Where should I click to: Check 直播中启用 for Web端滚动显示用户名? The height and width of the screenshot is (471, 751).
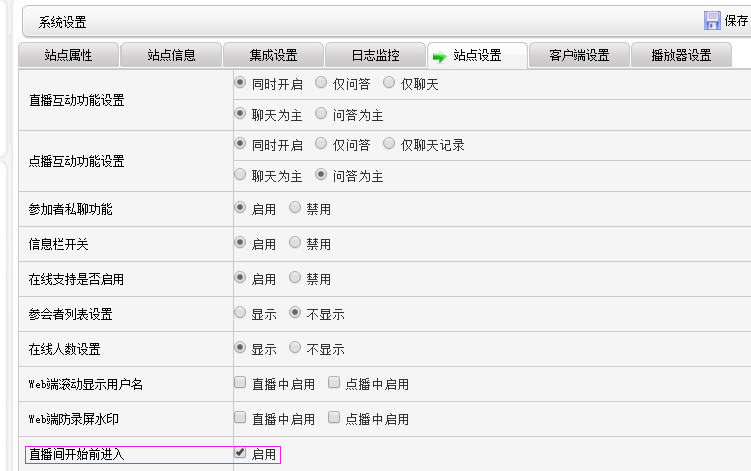pyautogui.click(x=240, y=383)
